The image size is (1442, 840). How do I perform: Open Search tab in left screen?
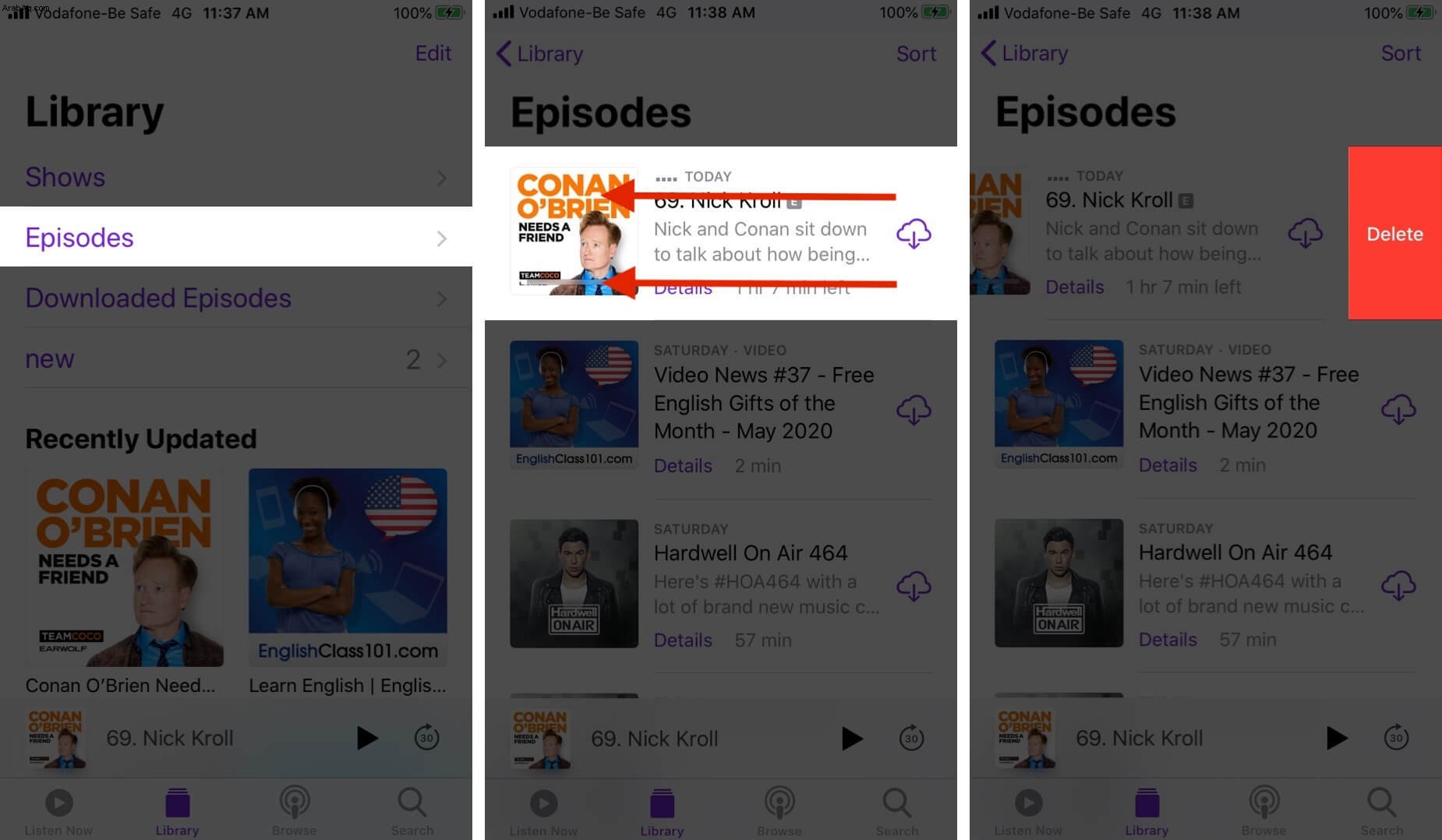tap(412, 812)
